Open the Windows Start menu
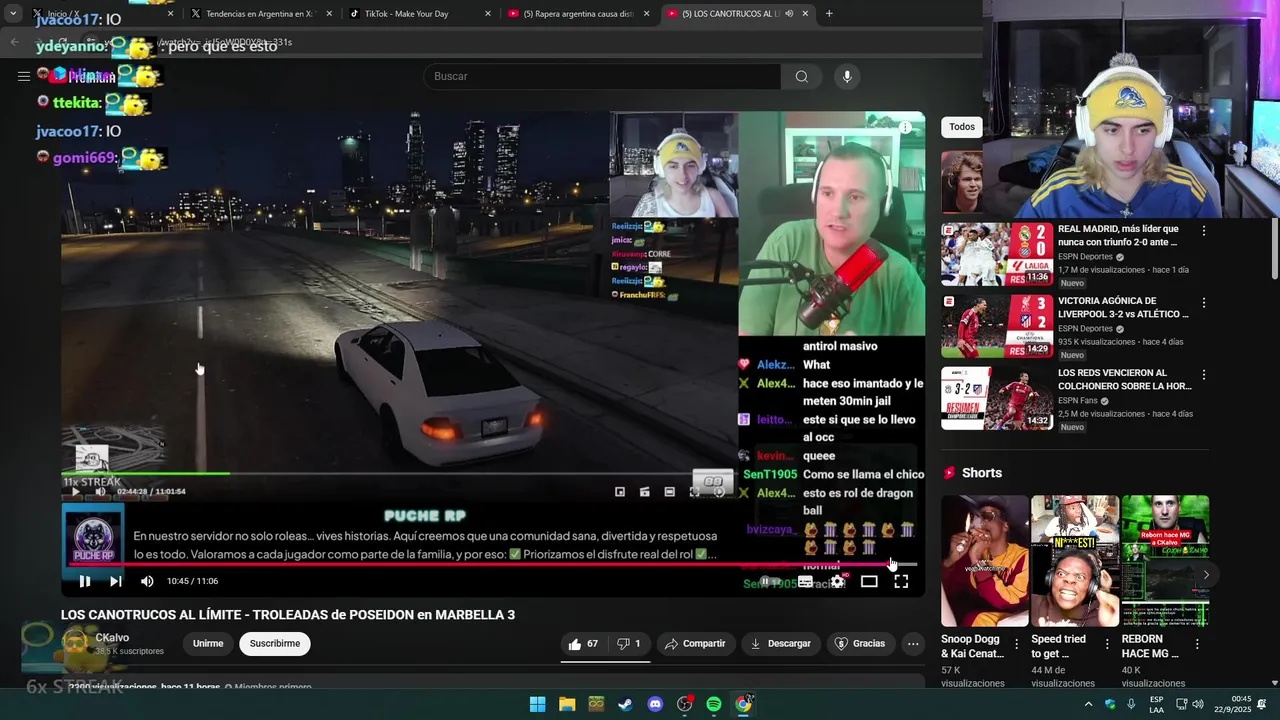Viewport: 1280px width, 720px height. click(x=538, y=704)
